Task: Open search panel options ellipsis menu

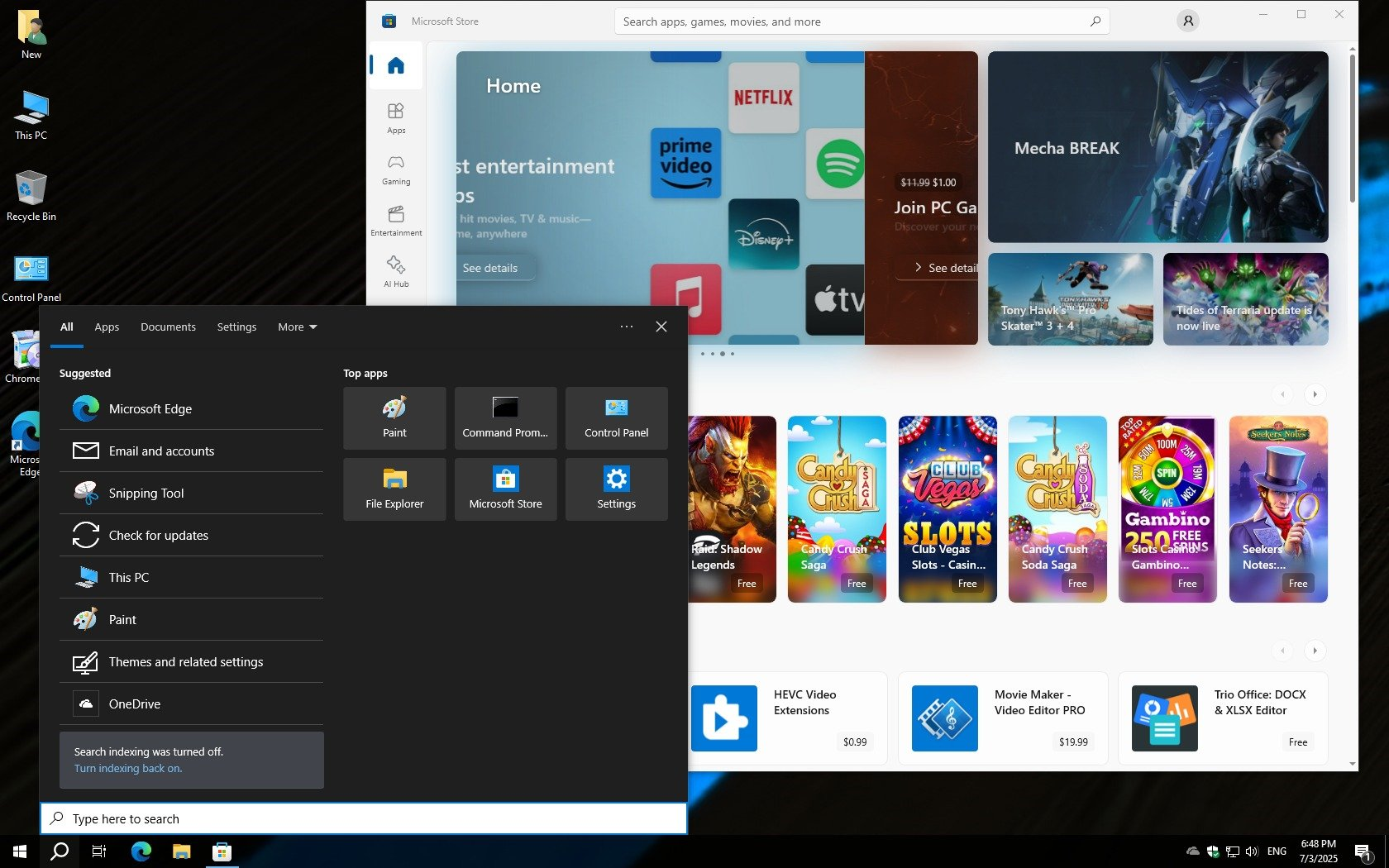Action: (x=627, y=327)
